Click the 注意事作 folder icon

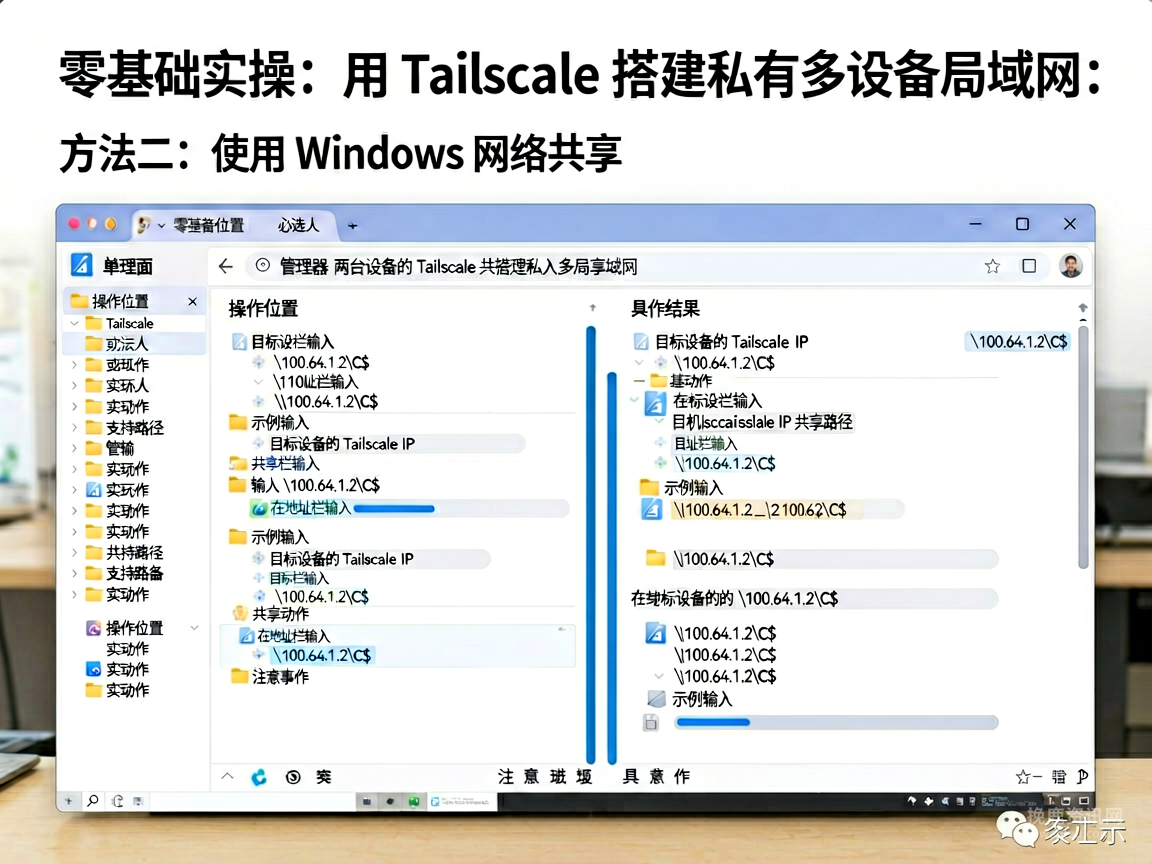click(240, 676)
